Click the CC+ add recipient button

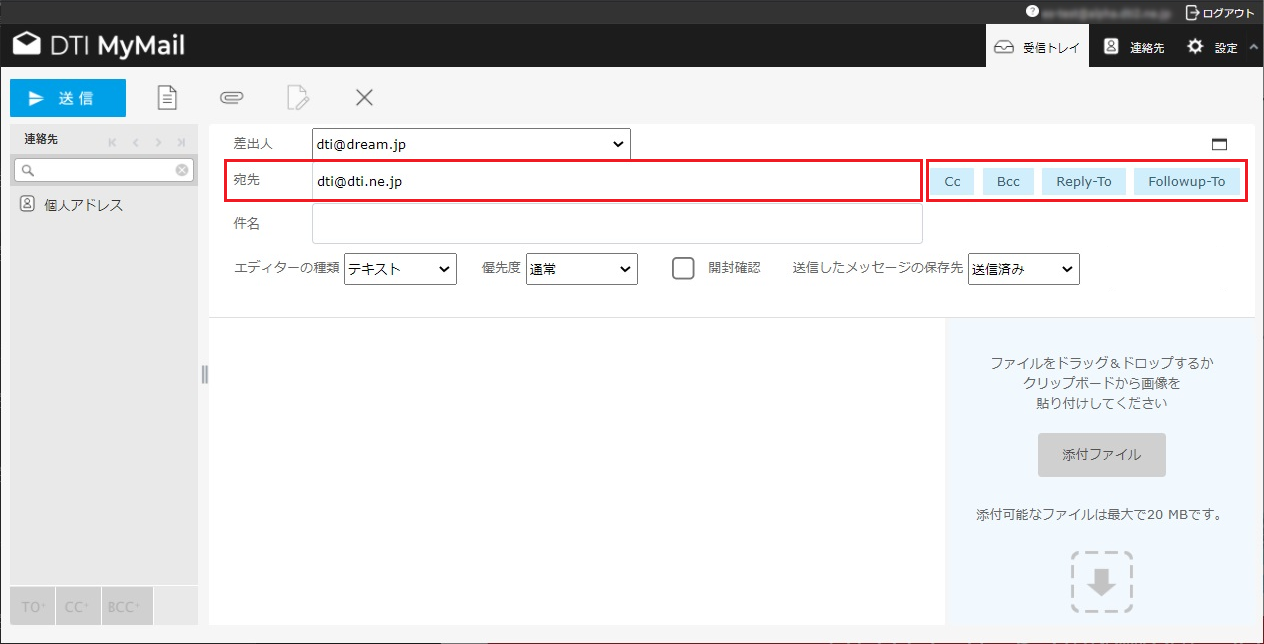(x=78, y=606)
